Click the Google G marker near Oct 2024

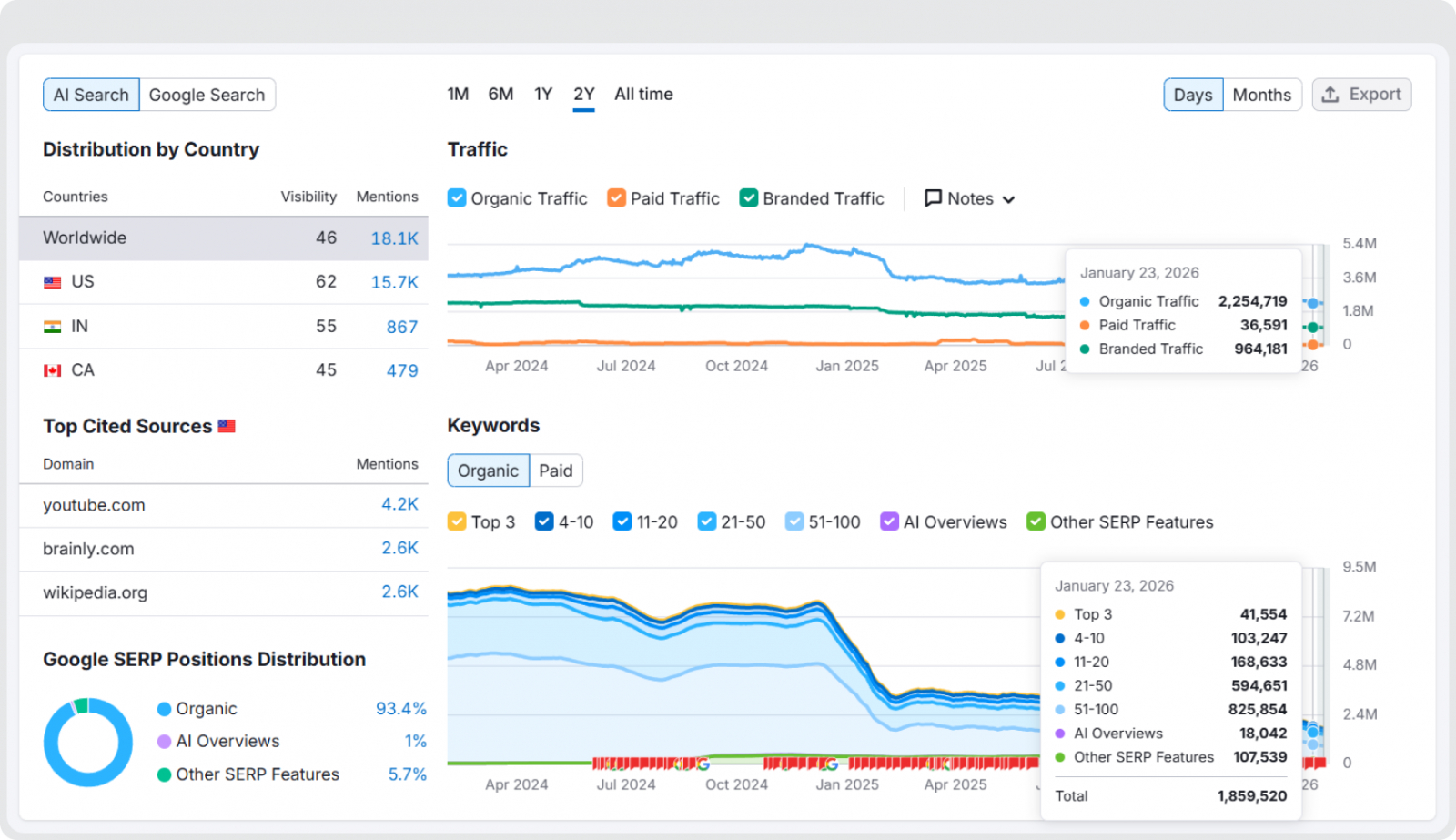tap(703, 764)
